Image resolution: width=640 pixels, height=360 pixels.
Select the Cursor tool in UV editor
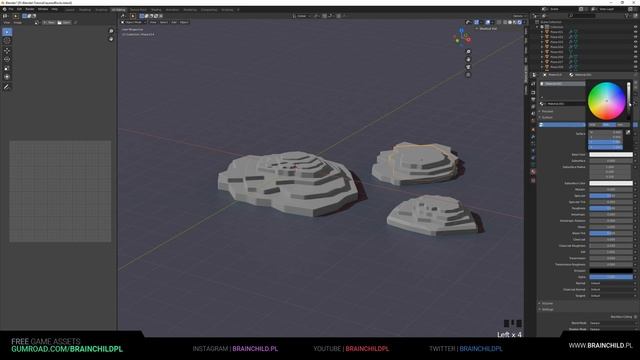pos(7,41)
